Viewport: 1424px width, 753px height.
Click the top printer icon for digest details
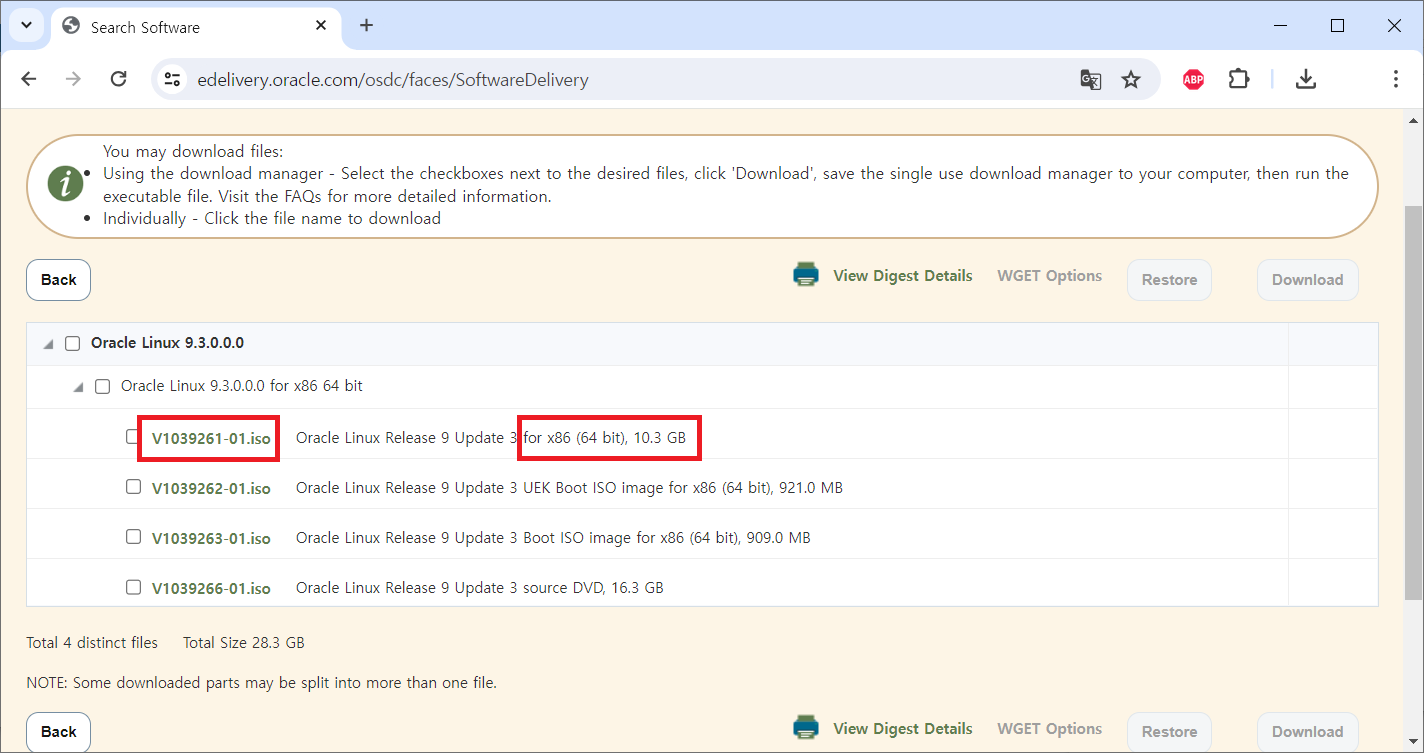[806, 275]
